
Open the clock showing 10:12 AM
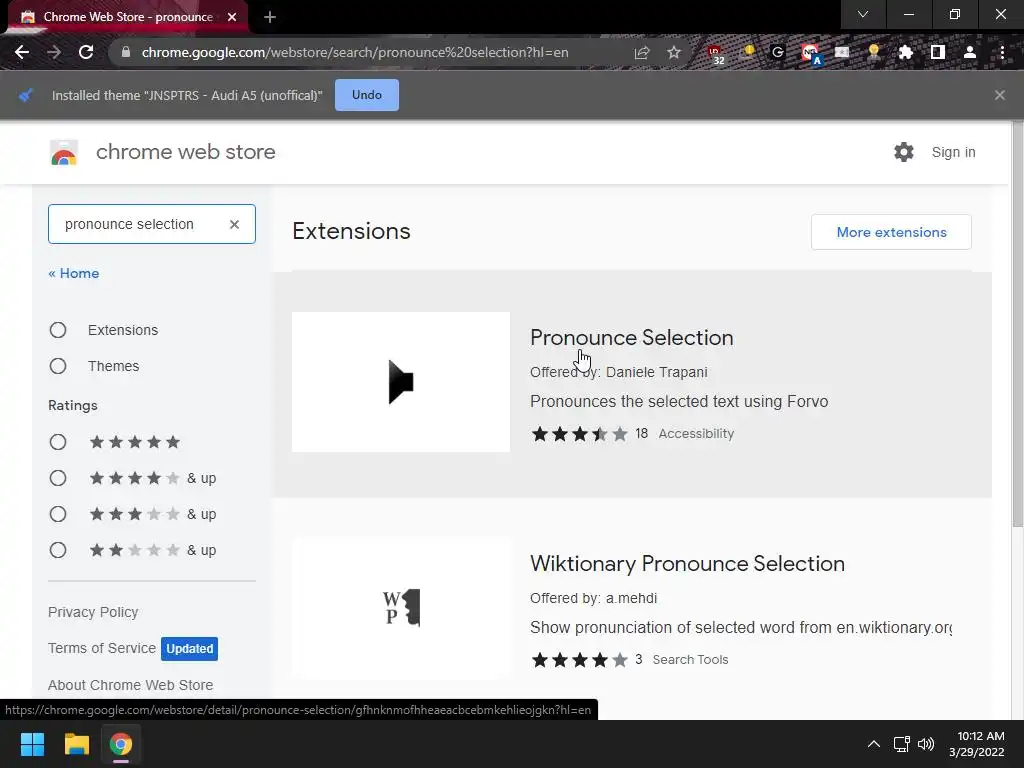click(976, 744)
